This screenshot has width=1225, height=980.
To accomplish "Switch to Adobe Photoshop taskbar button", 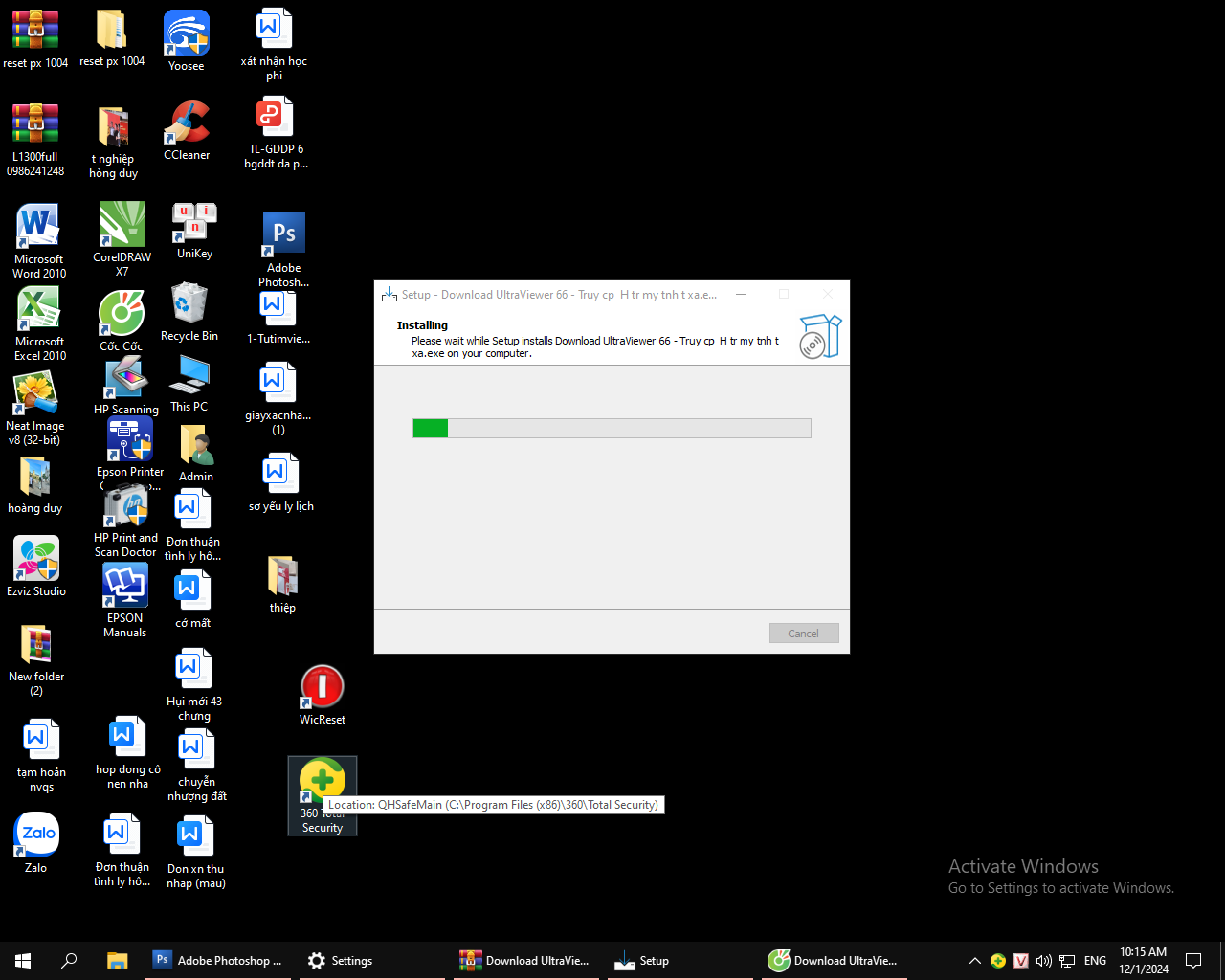I will (x=218, y=961).
